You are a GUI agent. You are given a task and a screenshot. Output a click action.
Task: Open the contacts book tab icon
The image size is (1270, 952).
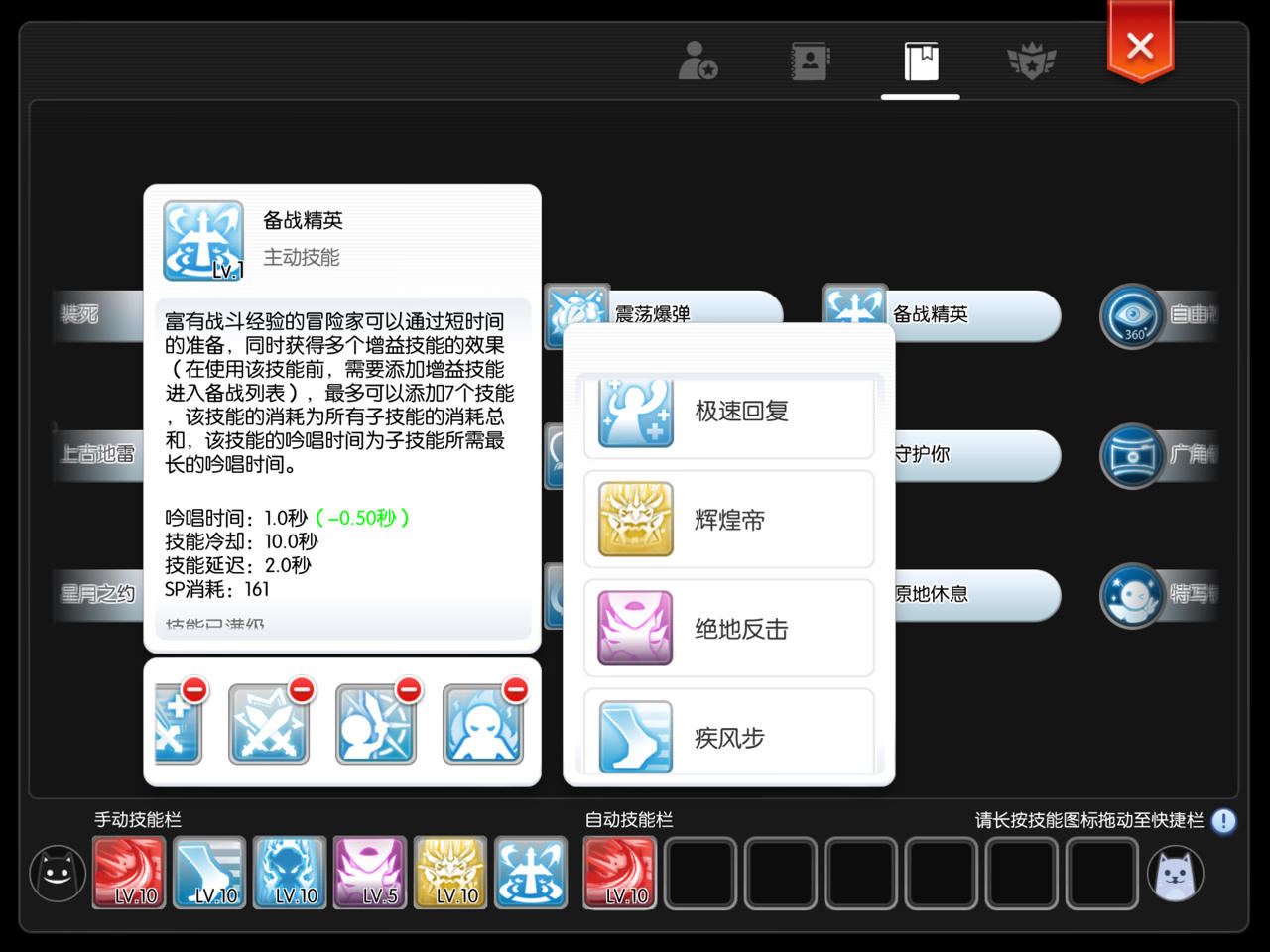(x=810, y=60)
